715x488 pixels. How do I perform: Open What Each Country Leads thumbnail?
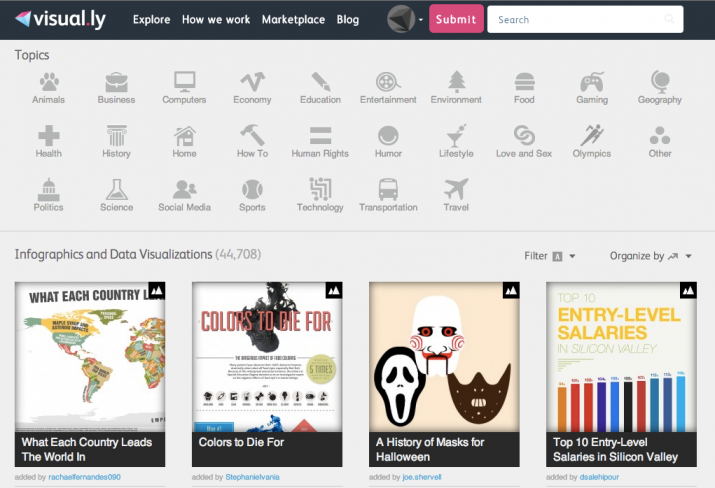[90, 357]
